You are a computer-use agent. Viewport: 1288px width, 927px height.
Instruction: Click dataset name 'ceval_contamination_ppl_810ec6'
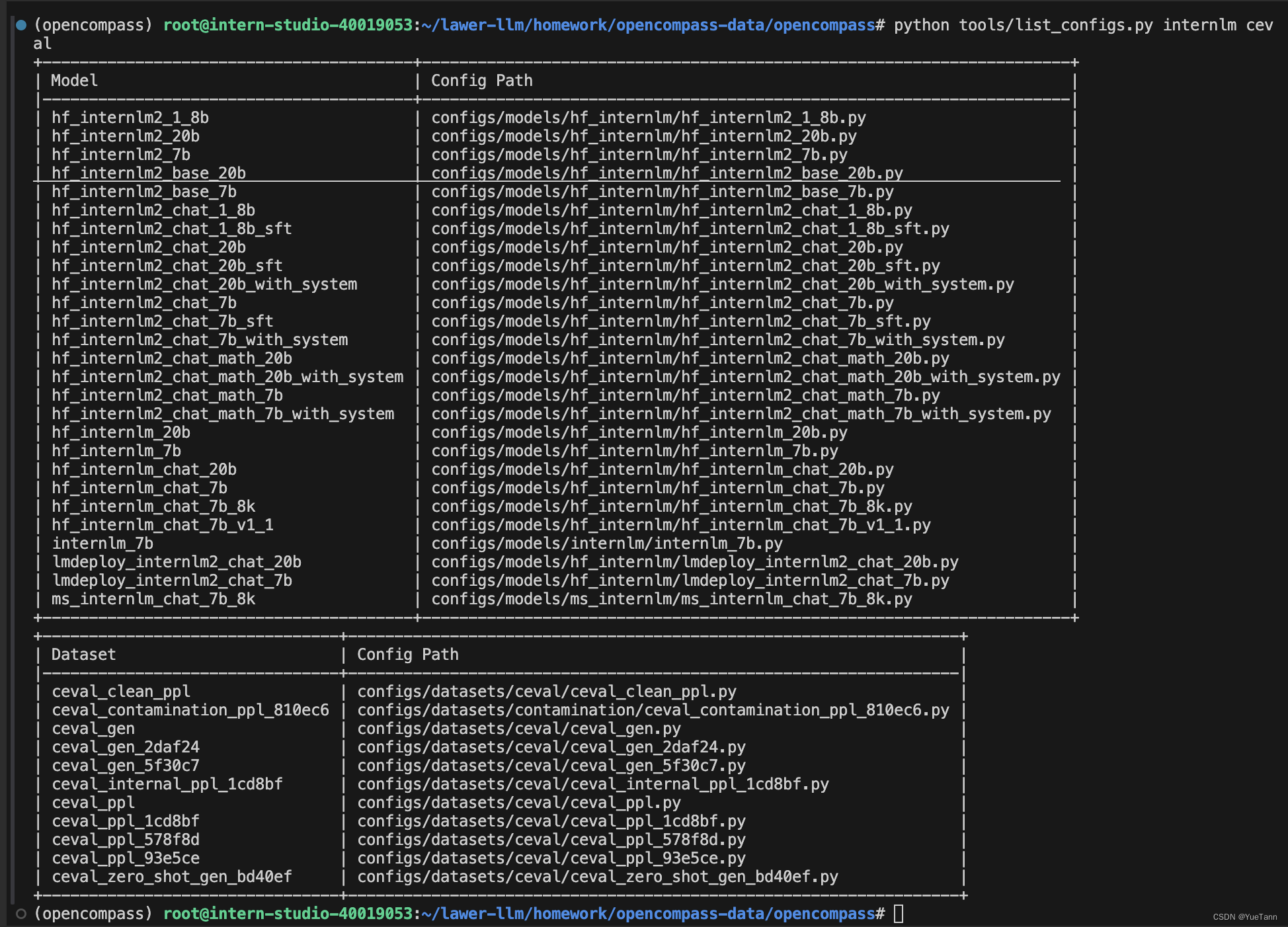[x=190, y=710]
